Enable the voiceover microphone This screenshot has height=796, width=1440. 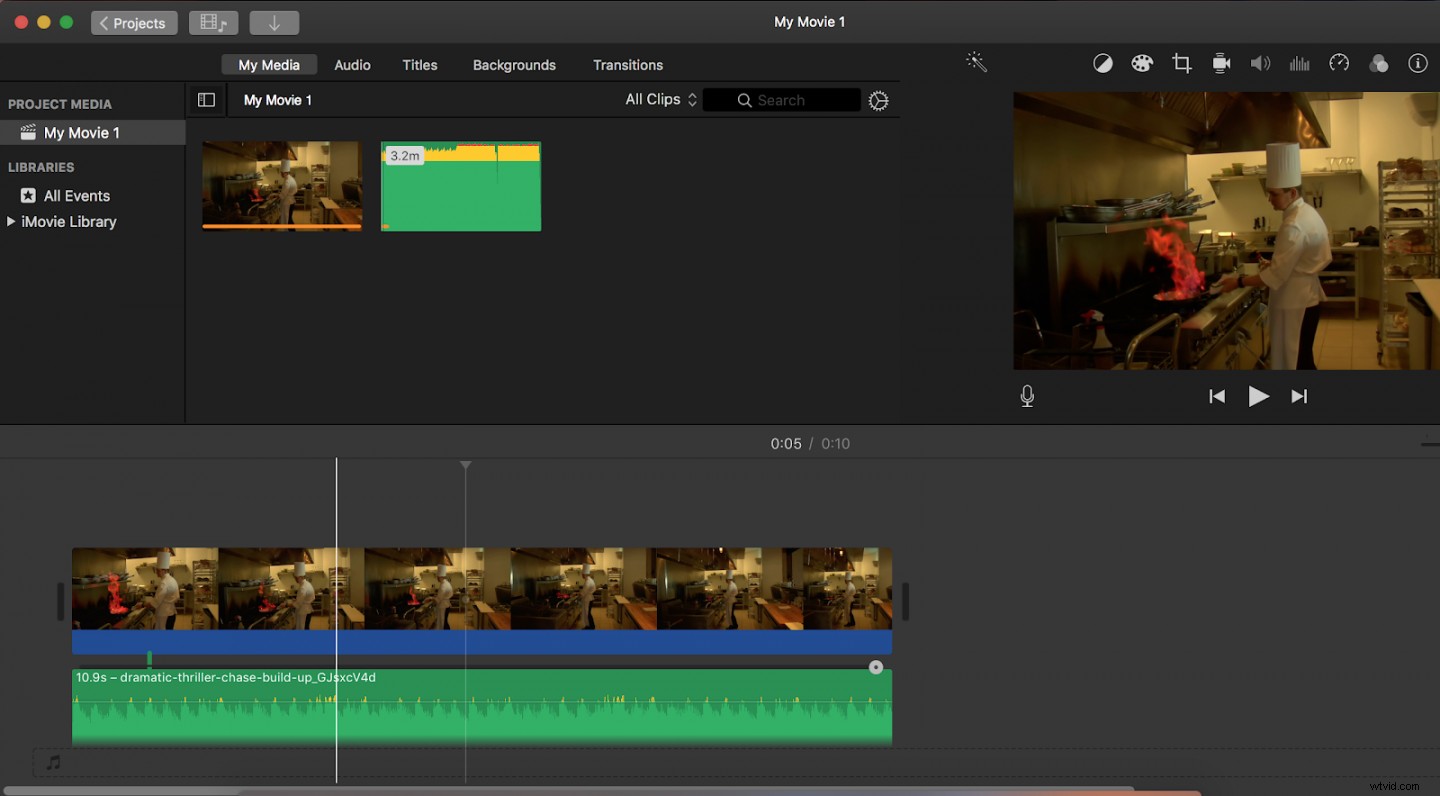pos(1027,395)
